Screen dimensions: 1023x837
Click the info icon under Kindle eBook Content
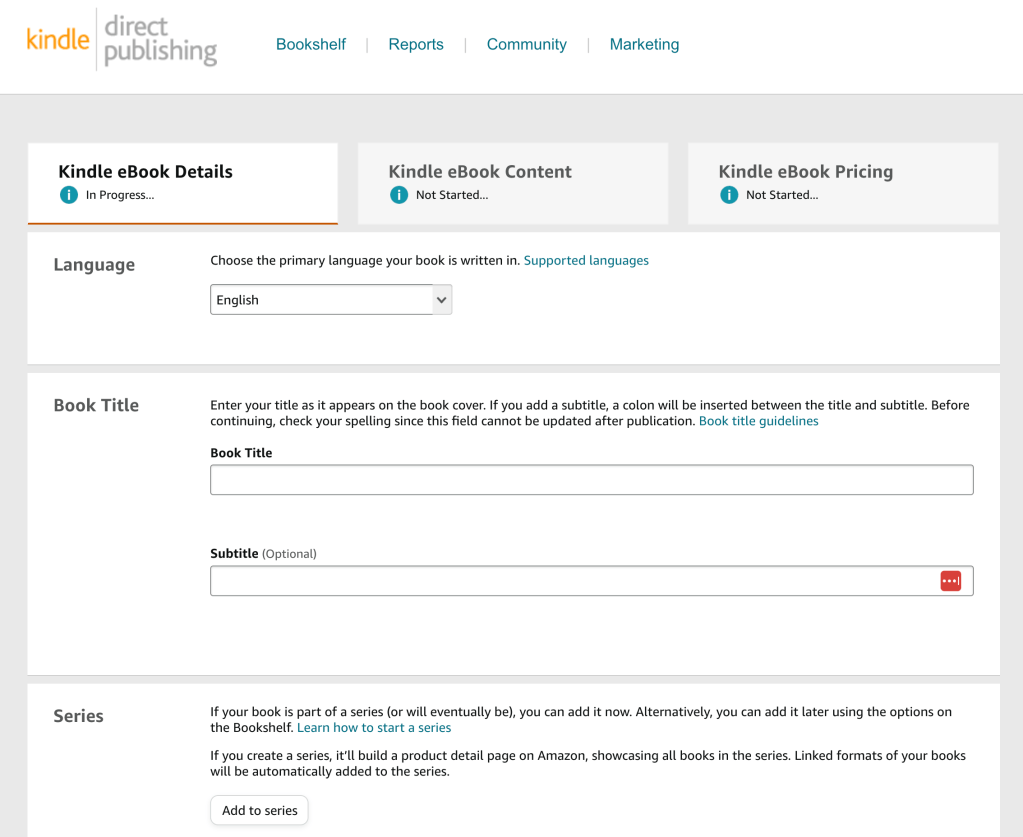[x=398, y=195]
